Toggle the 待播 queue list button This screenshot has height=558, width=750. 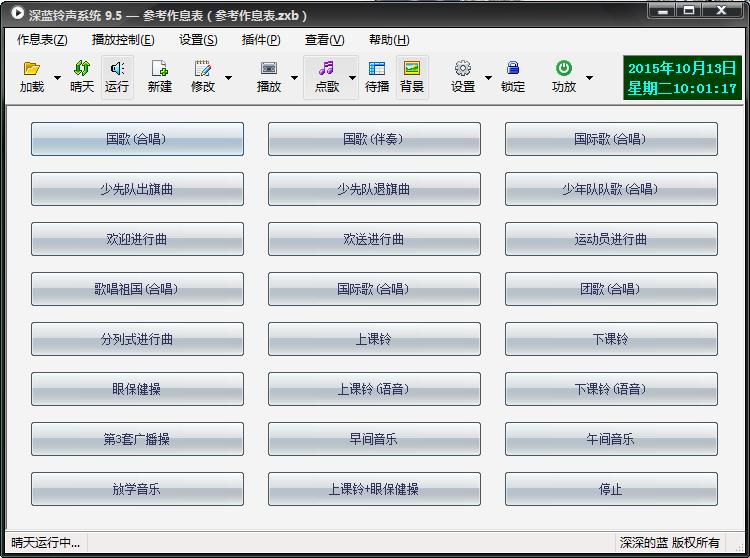[377, 69]
